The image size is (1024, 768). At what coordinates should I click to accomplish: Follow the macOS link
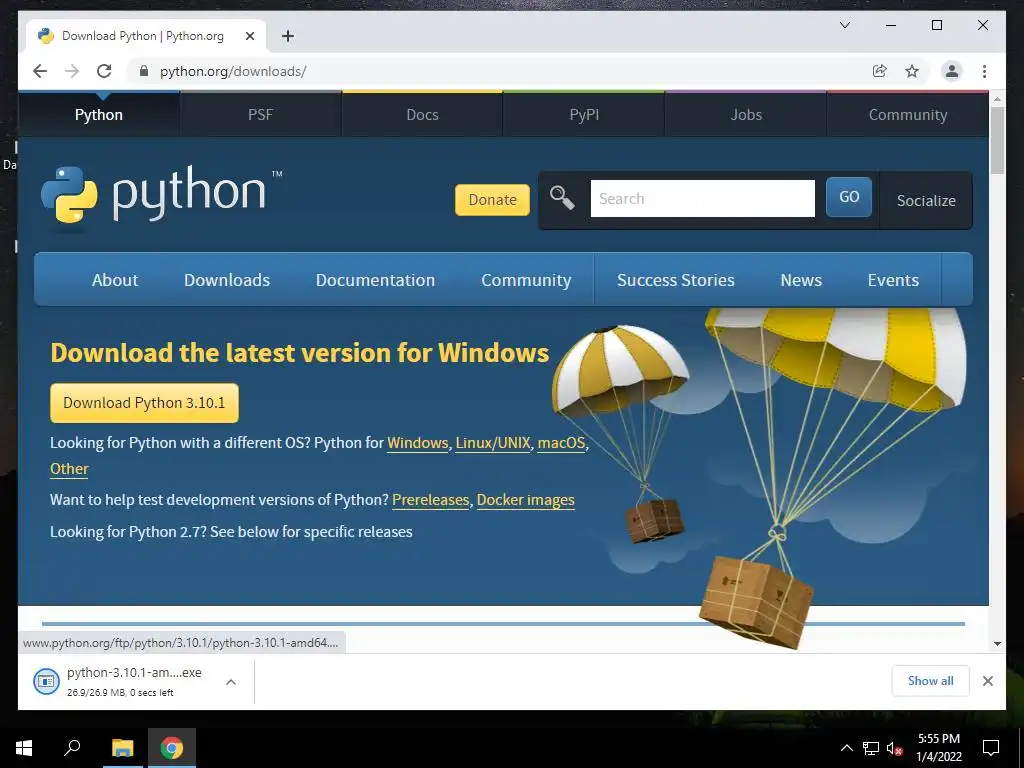tap(561, 443)
